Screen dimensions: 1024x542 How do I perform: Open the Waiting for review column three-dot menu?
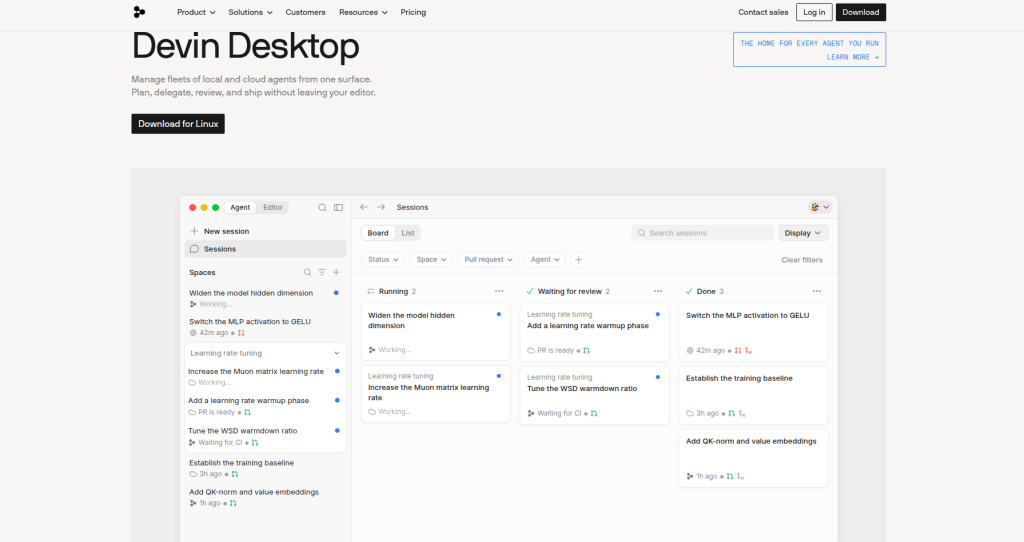coord(658,291)
